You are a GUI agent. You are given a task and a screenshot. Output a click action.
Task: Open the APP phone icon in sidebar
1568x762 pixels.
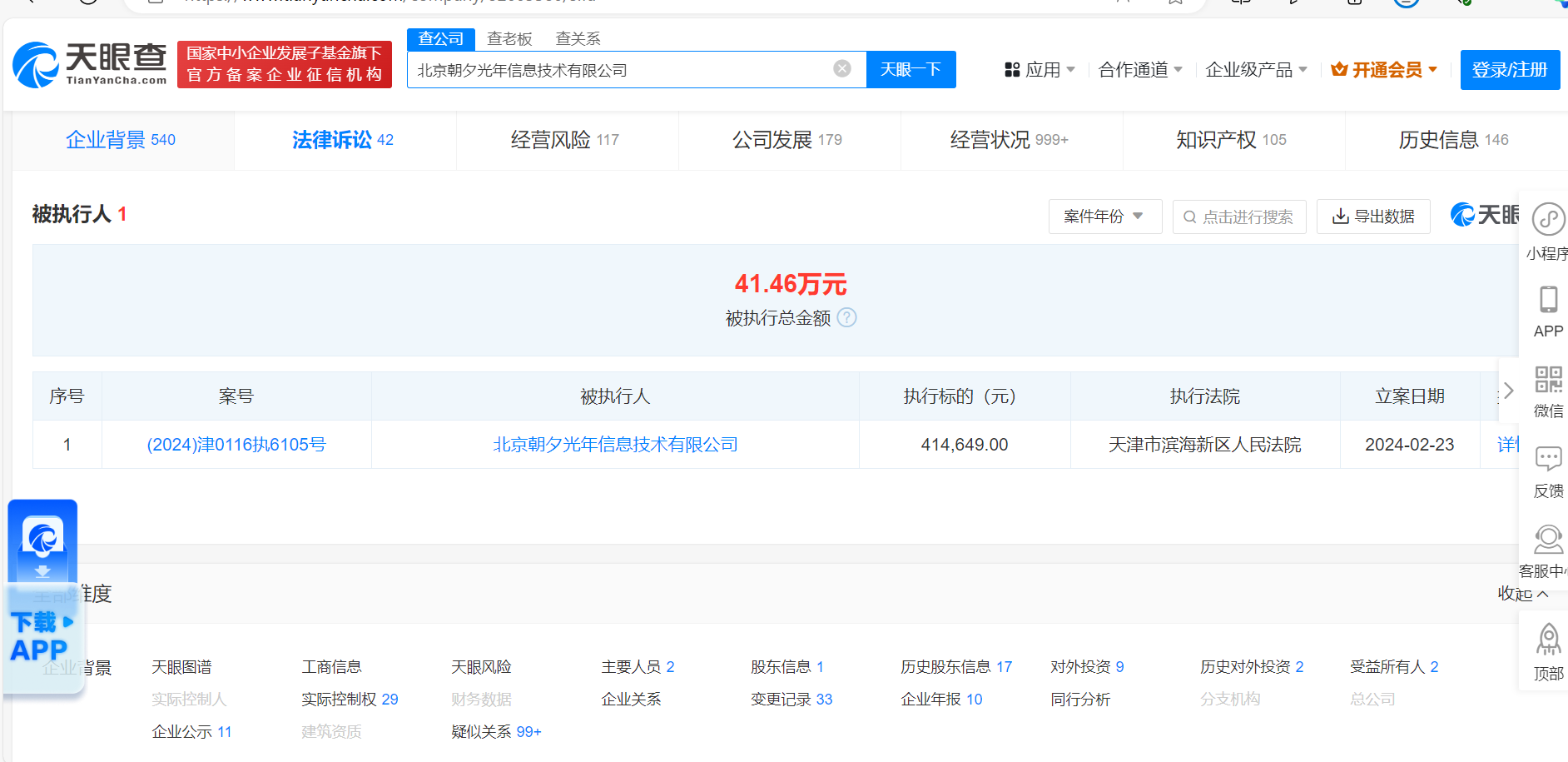pos(1548,299)
